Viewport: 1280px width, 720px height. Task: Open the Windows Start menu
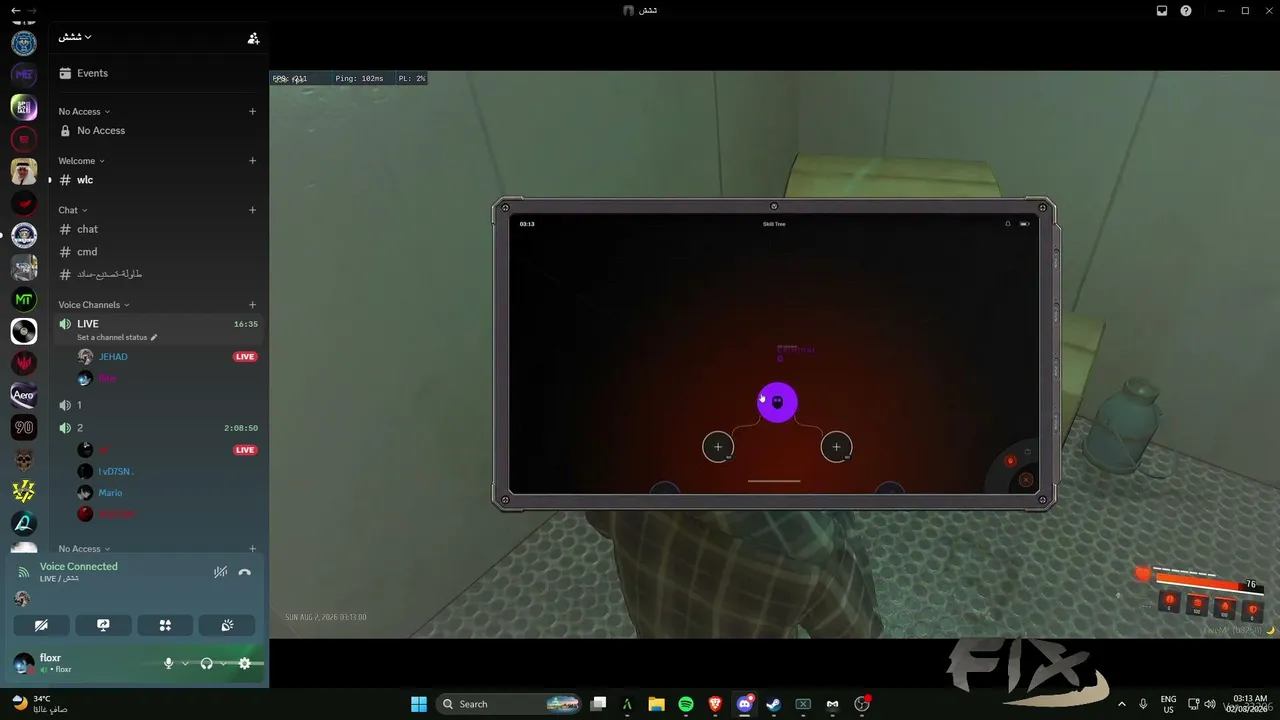point(419,704)
